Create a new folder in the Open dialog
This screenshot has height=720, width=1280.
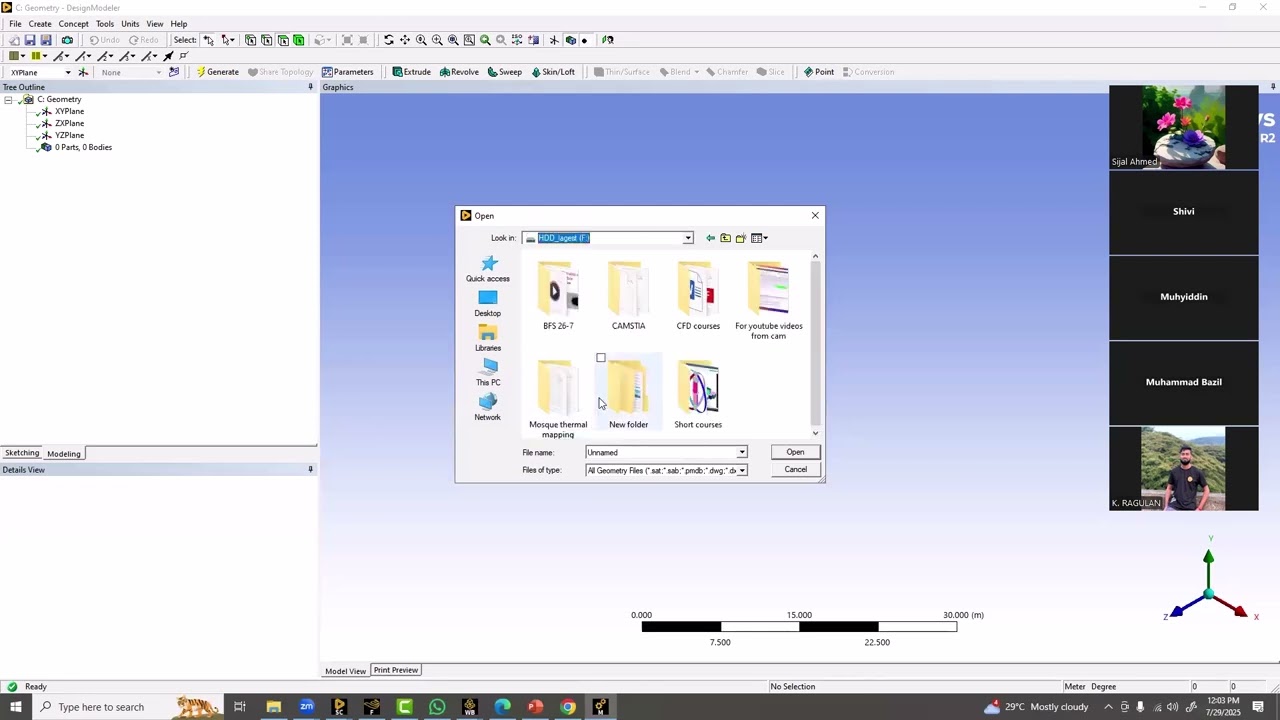740,238
